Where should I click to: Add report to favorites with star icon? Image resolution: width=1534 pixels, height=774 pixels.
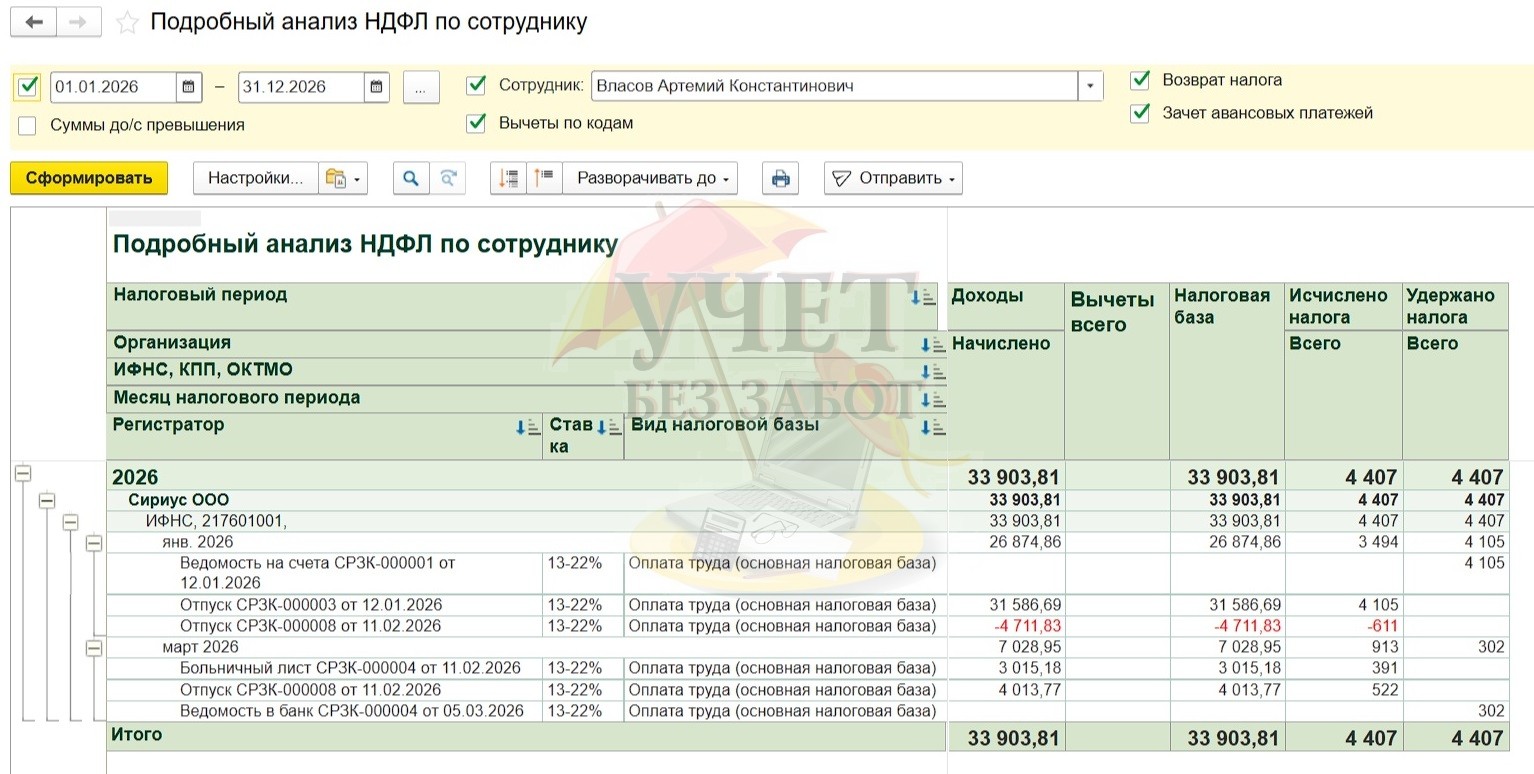pyautogui.click(x=127, y=23)
